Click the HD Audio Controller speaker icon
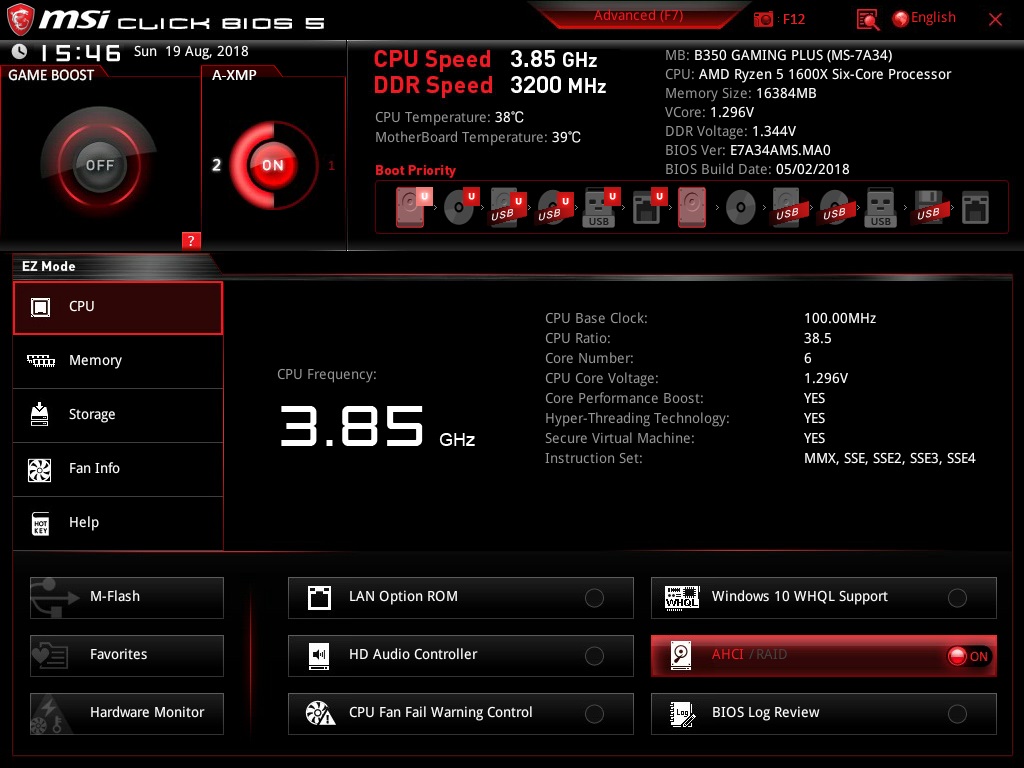The height and width of the screenshot is (768, 1024). [319, 655]
